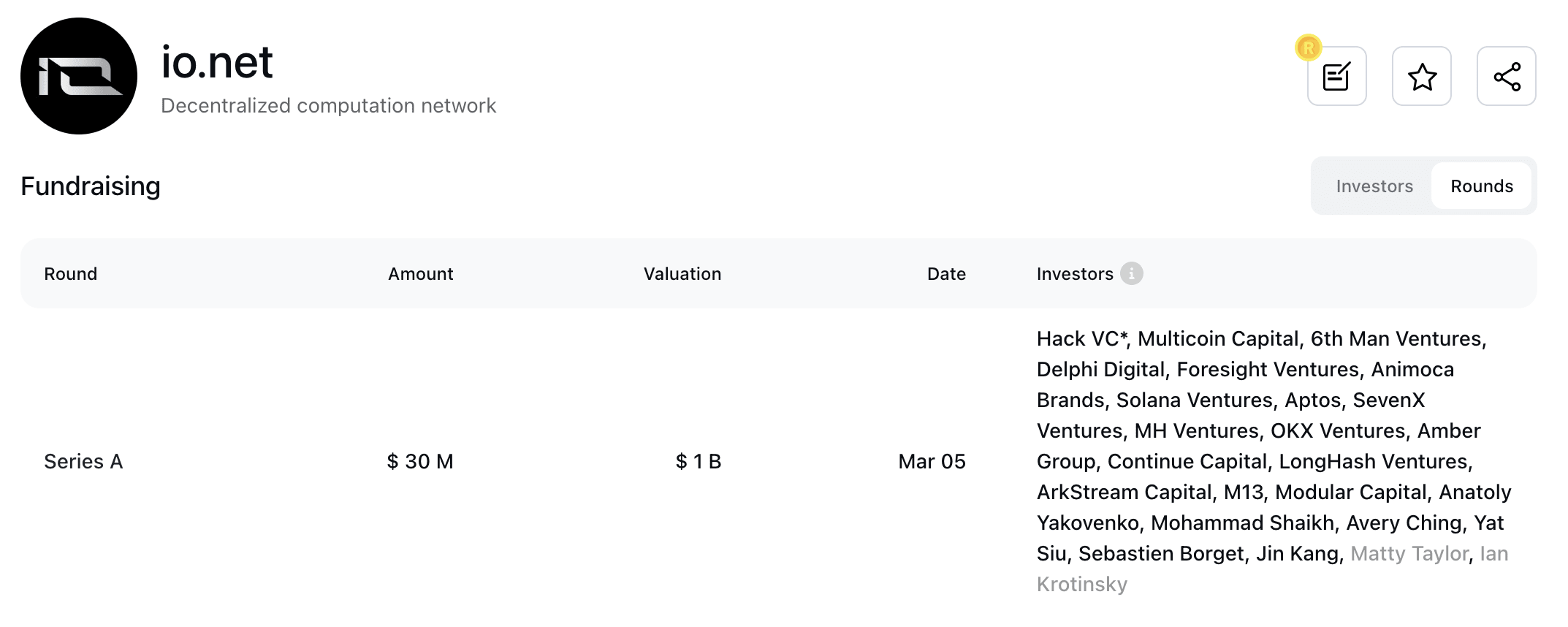Click the Amount column header
This screenshot has height=627, width=1568.
coord(420,274)
